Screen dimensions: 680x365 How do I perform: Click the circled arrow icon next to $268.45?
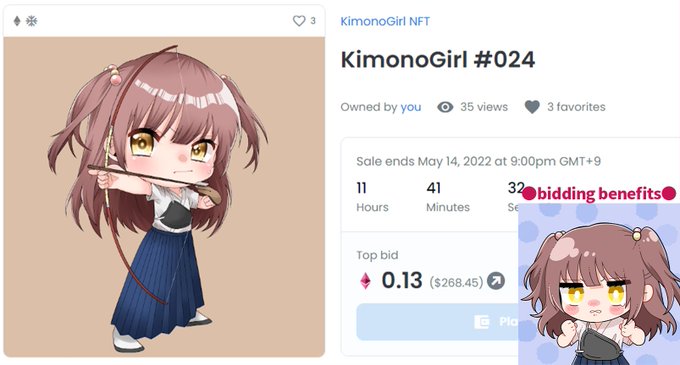pyautogui.click(x=496, y=281)
